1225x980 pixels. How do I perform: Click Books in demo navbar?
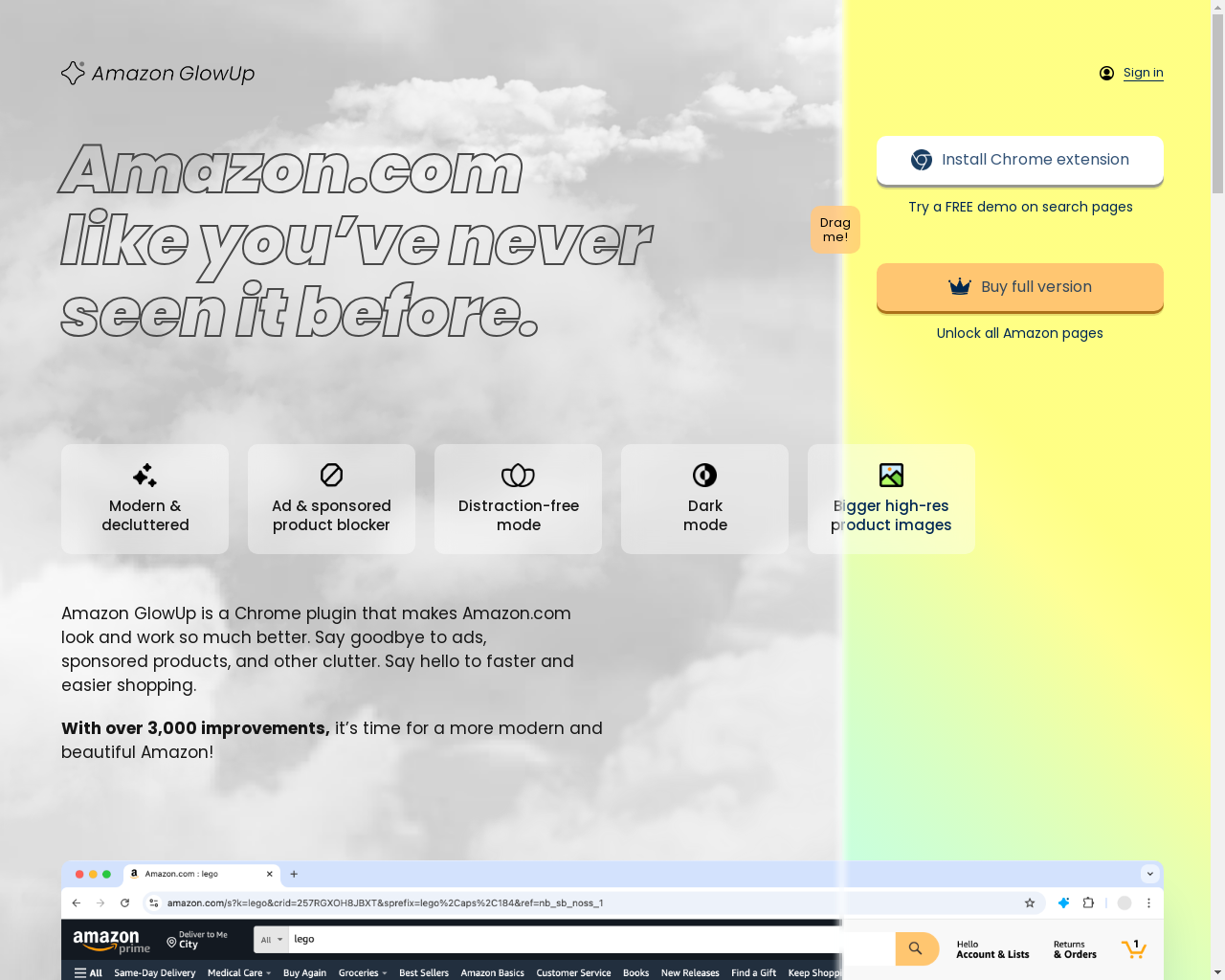click(x=635, y=972)
